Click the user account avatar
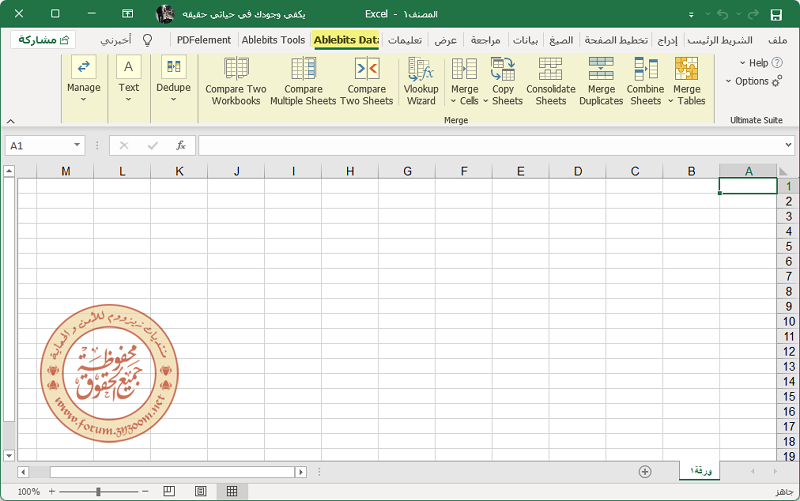The width and height of the screenshot is (800, 501). (165, 14)
